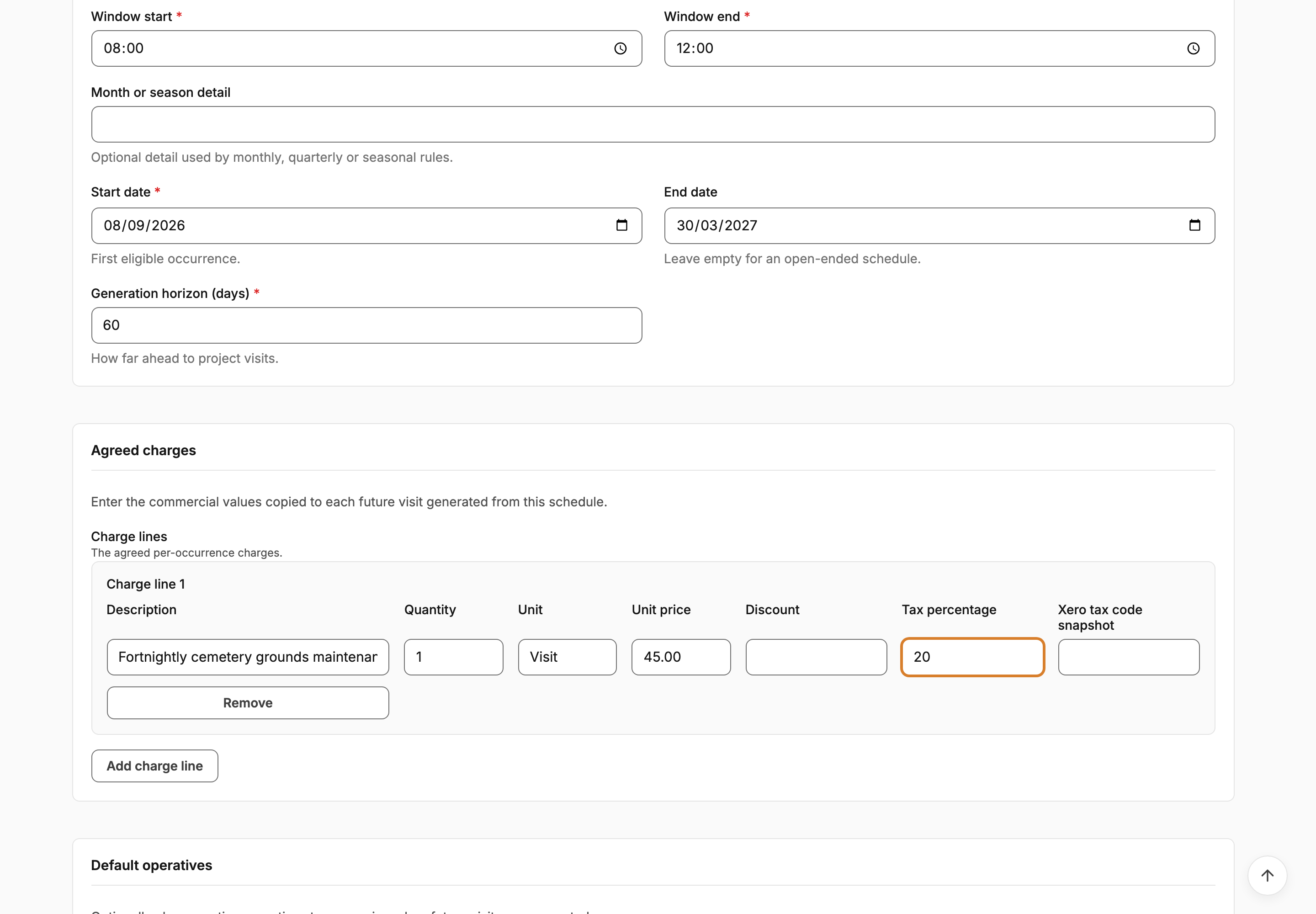Viewport: 1316px width, 914px height.
Task: Click the 'The agreed per-occurrence charges.' text
Action: [x=187, y=553]
